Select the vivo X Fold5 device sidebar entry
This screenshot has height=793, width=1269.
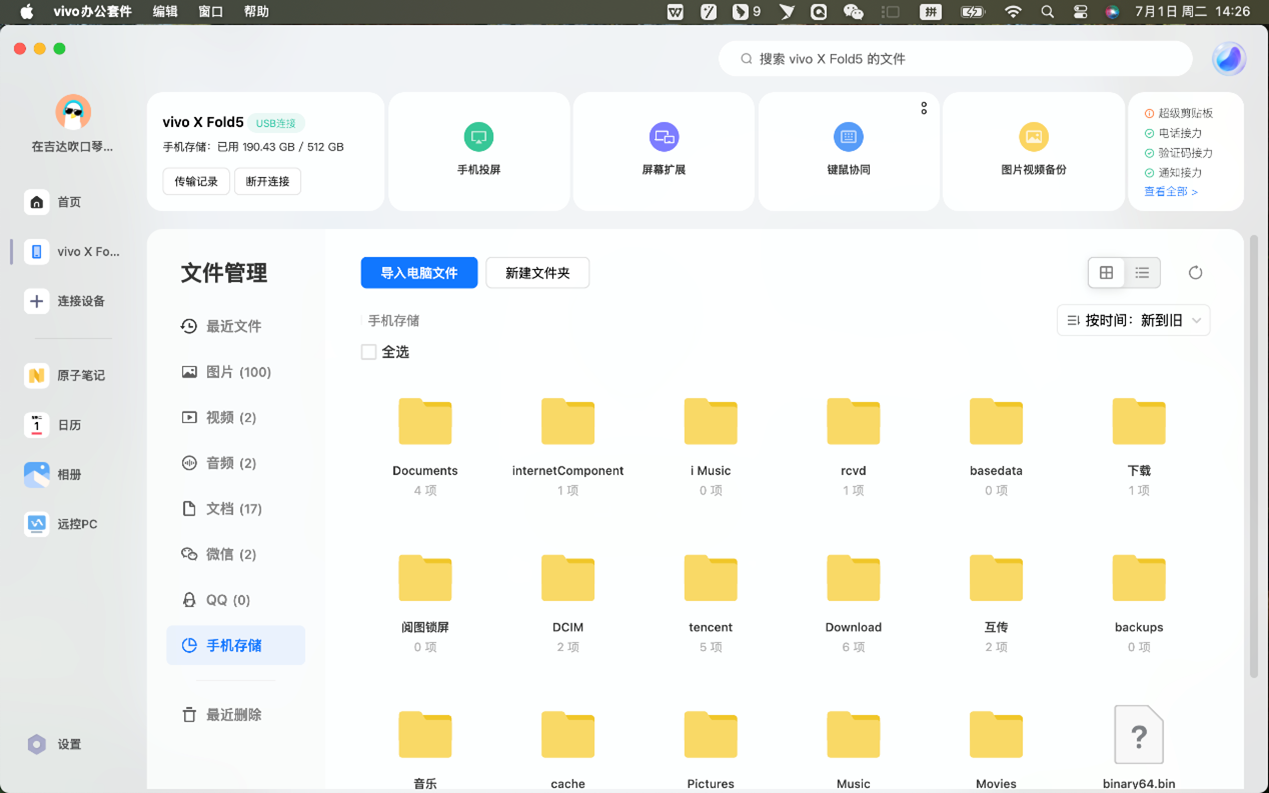click(72, 252)
